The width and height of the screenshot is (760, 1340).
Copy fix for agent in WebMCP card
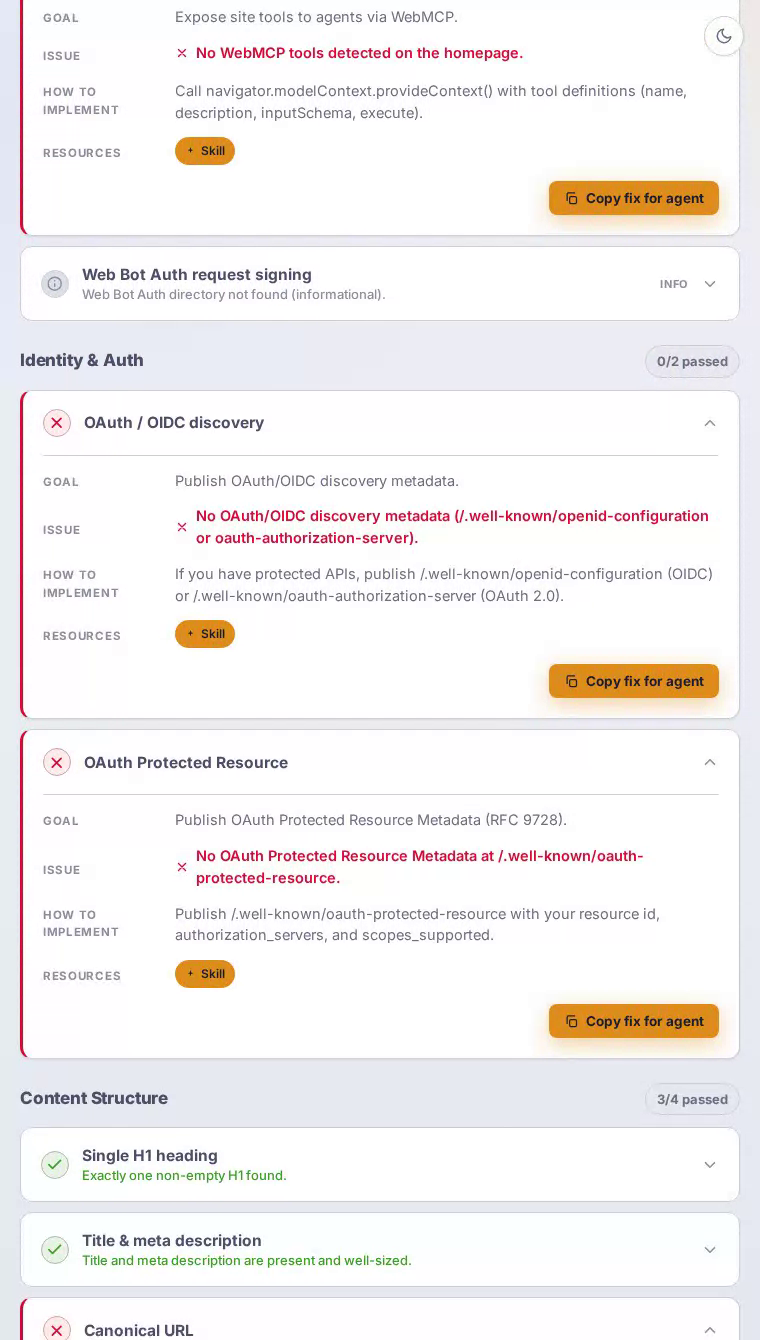634,198
